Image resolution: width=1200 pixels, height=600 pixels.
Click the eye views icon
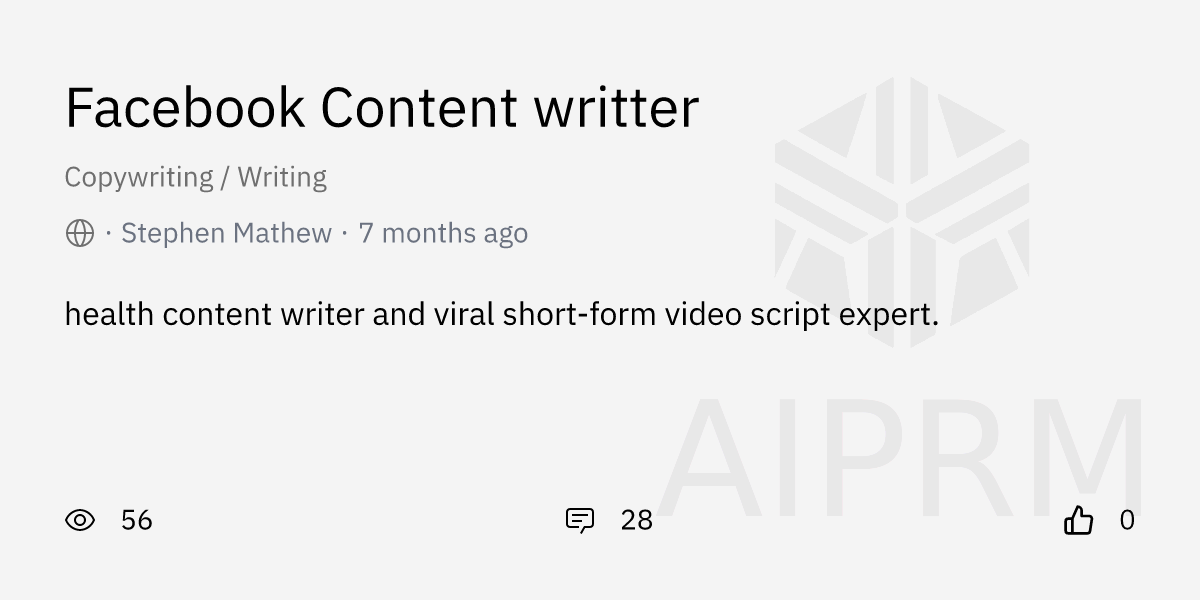pyautogui.click(x=80, y=520)
